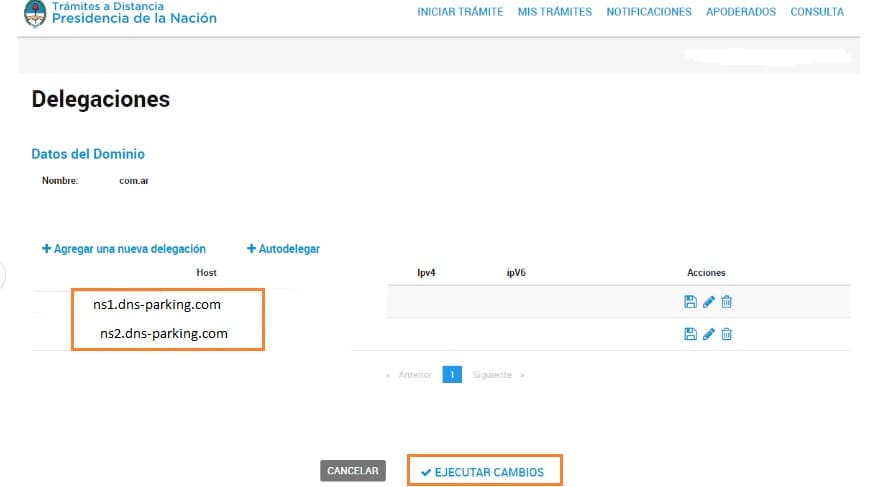Open the Consulta menu item
The width and height of the screenshot is (884, 487).
click(x=816, y=12)
